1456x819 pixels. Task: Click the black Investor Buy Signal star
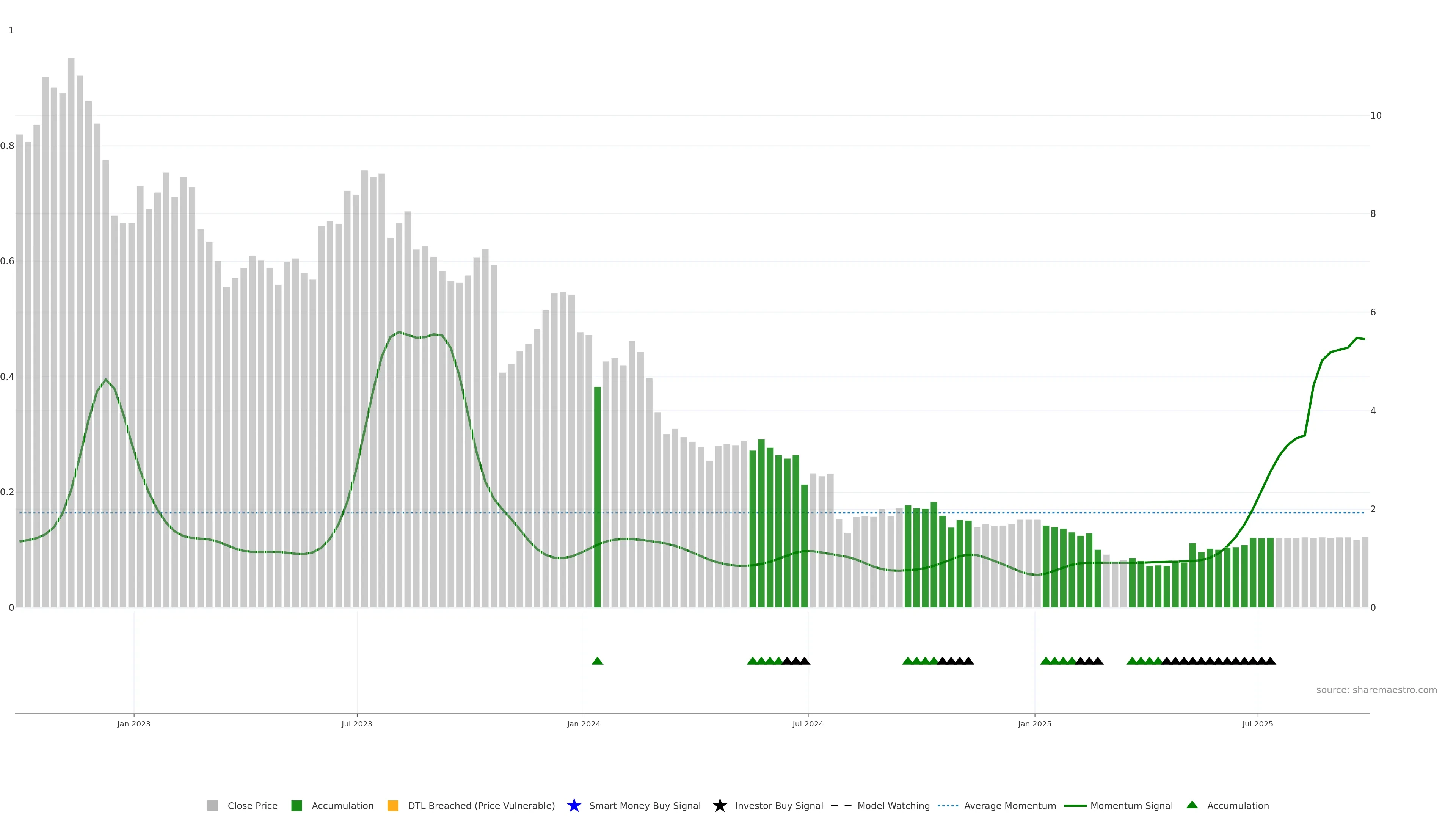tap(720, 805)
